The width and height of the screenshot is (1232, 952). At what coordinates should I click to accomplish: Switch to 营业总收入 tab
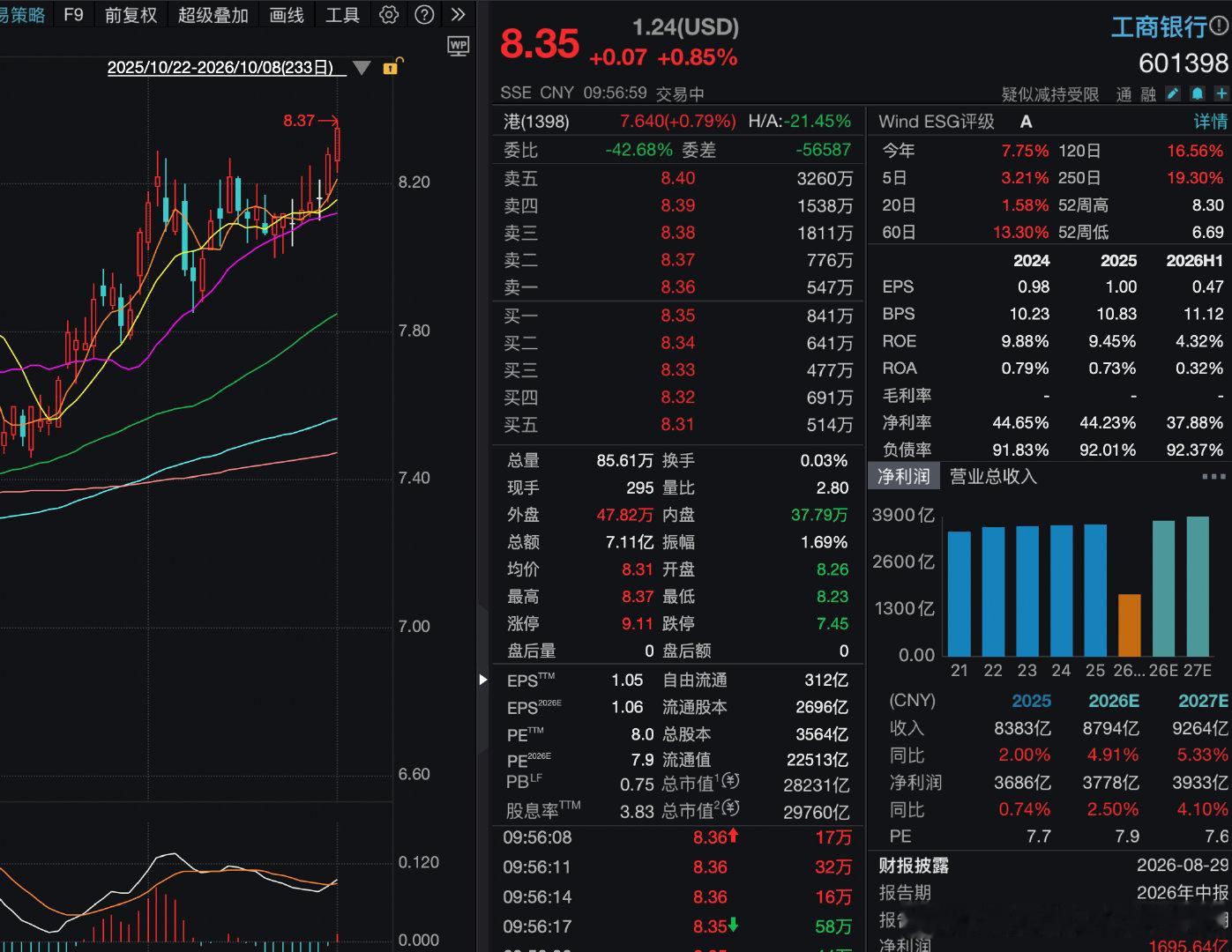click(993, 477)
